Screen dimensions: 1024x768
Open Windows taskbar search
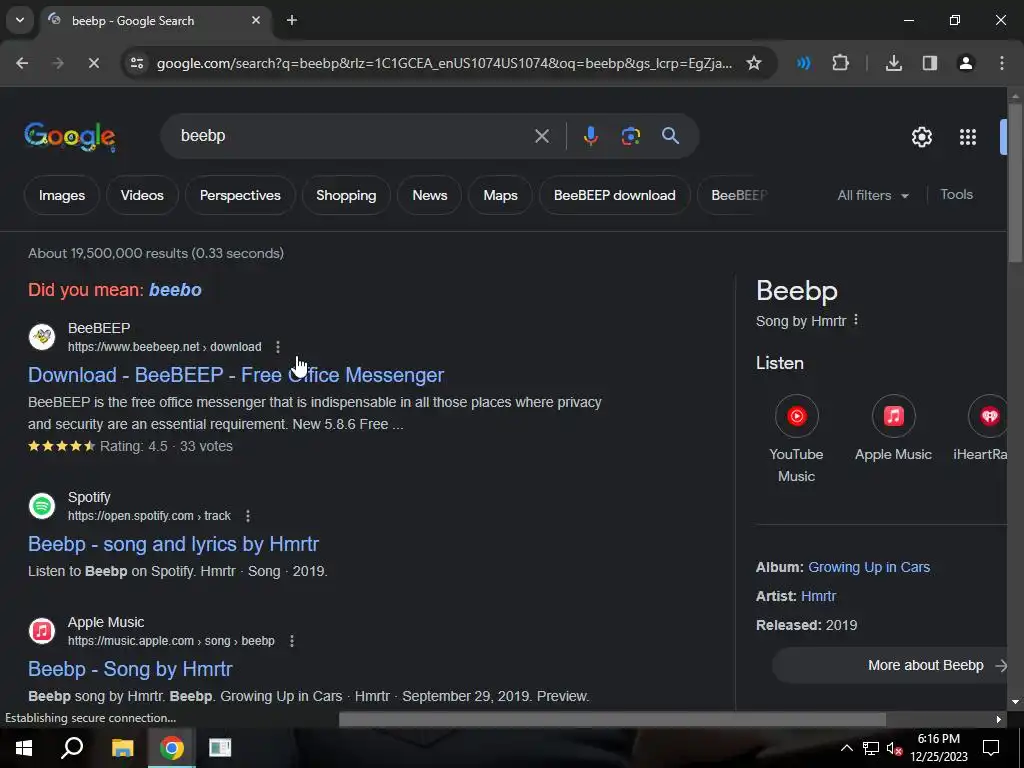coord(72,748)
